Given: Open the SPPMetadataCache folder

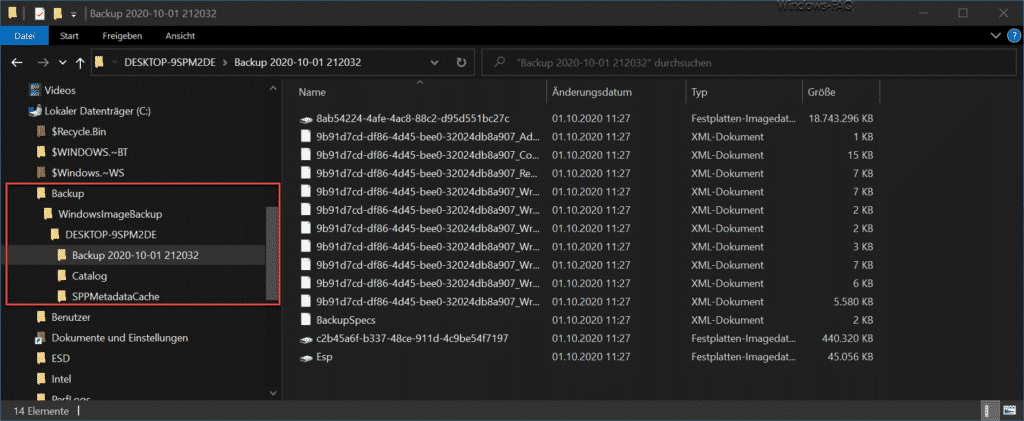Looking at the screenshot, I should (116, 296).
